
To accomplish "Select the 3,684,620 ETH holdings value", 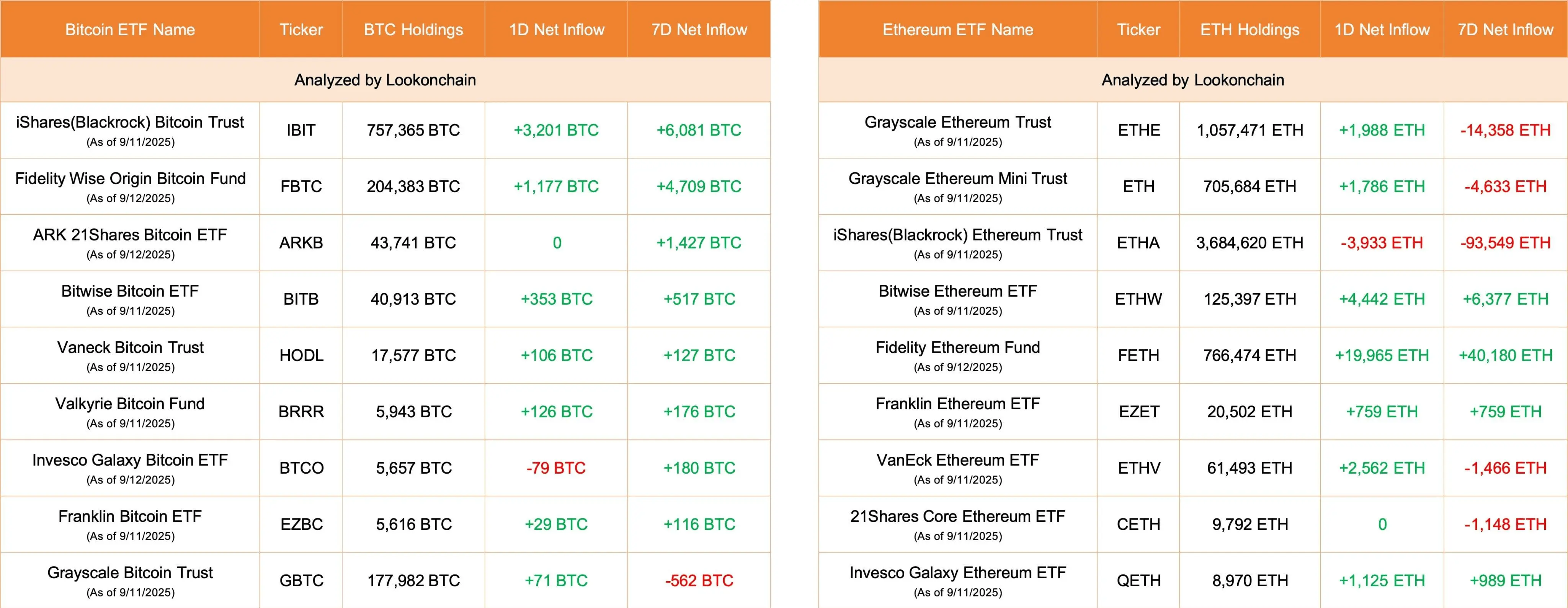I will [1249, 243].
